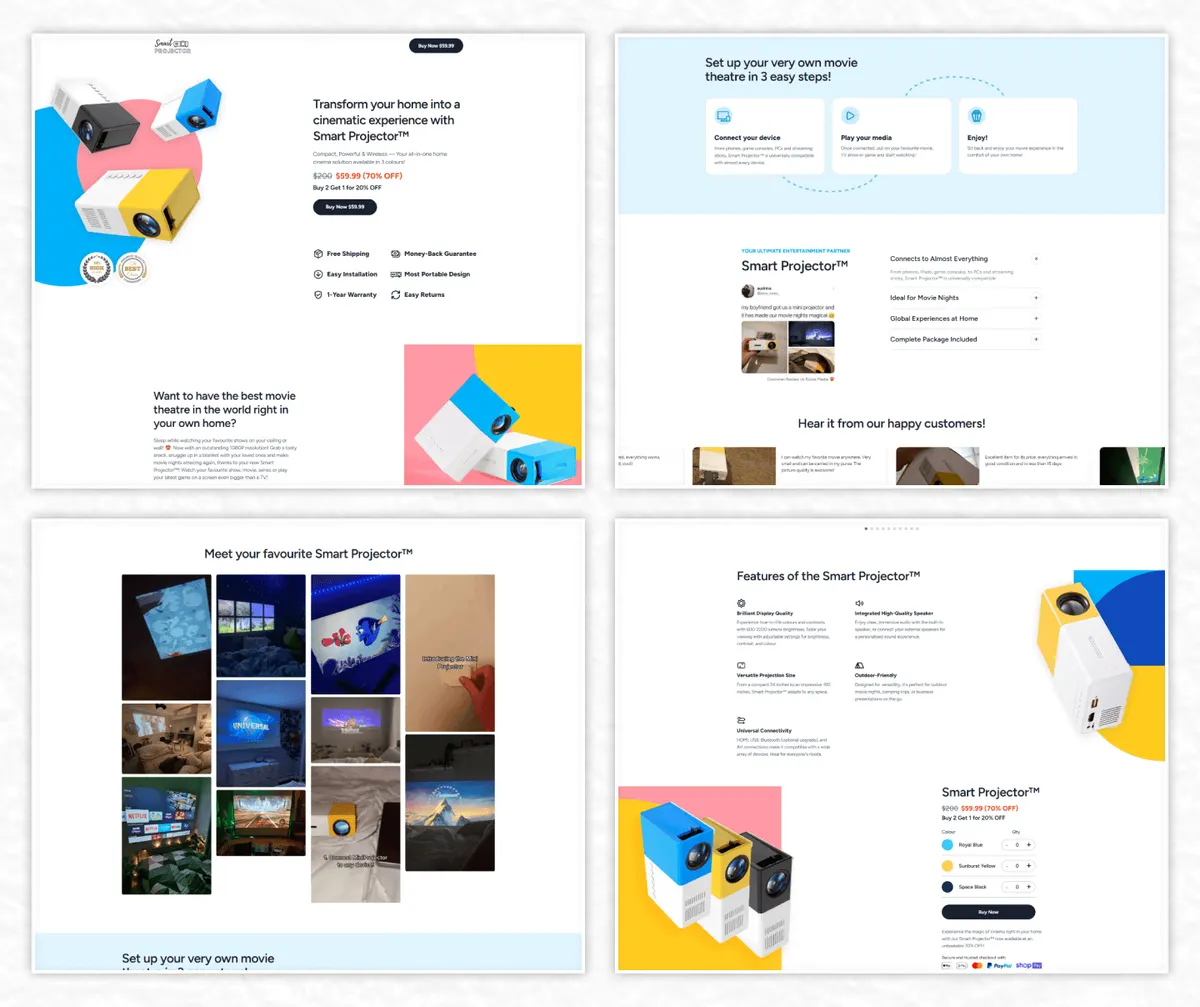Expand the Complete Package Included section

pos(1036,339)
